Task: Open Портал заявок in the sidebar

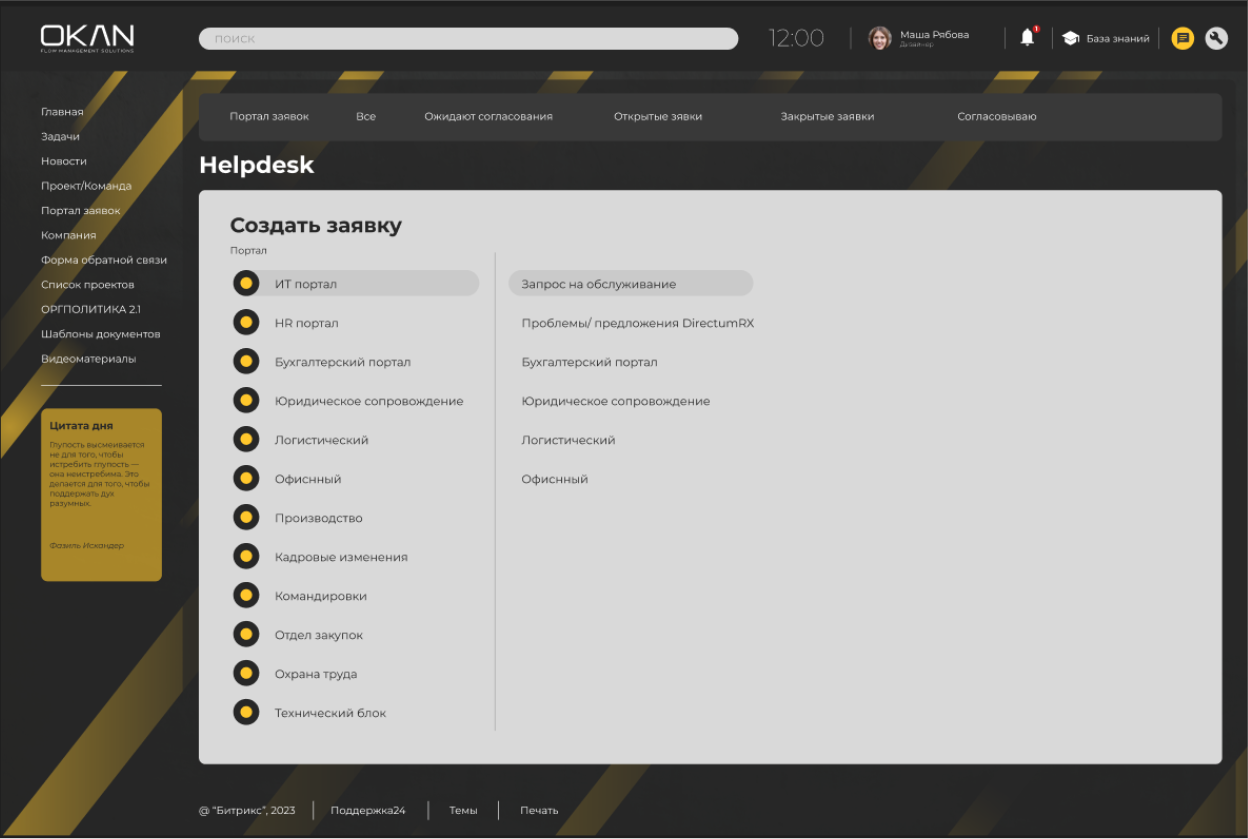Action: click(81, 211)
